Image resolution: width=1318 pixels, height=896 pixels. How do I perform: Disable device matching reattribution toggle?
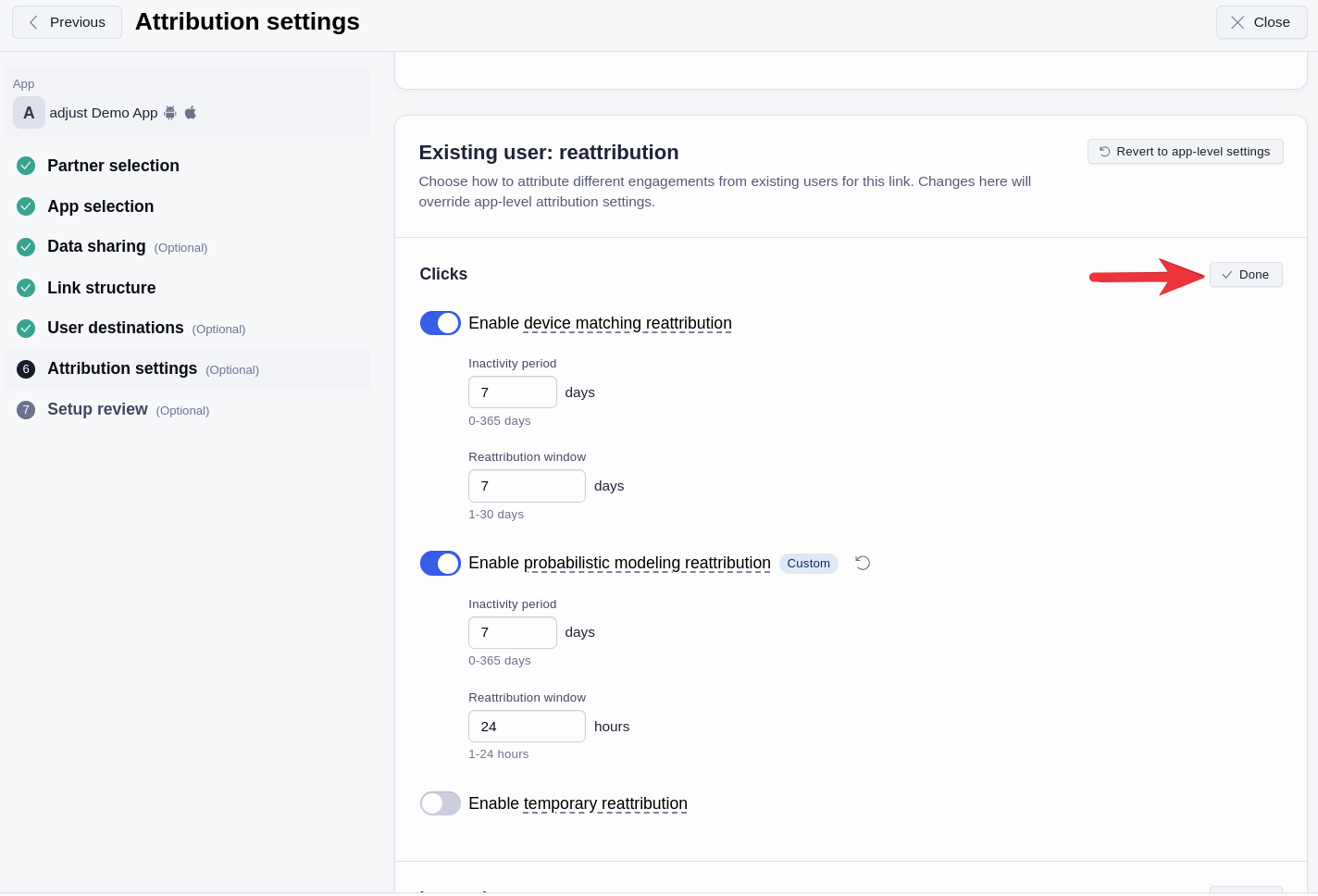coord(441,323)
